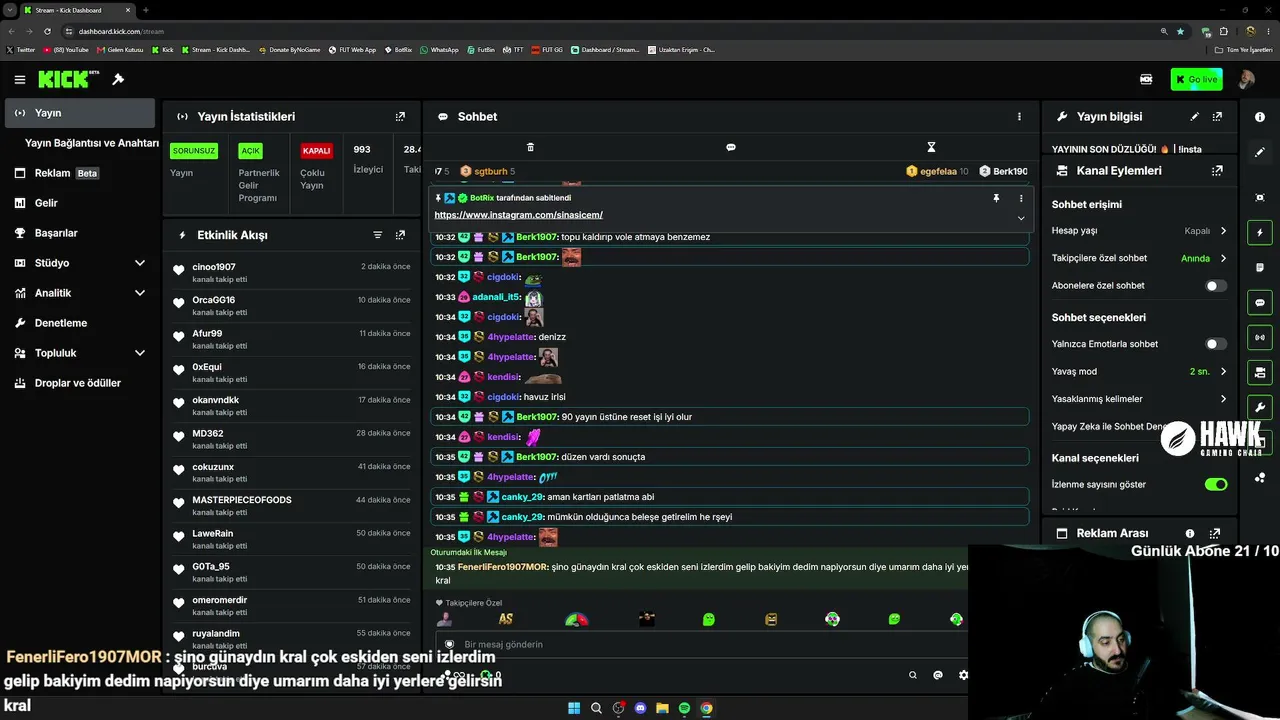
Task: Click the message input field
Action: click(700, 645)
